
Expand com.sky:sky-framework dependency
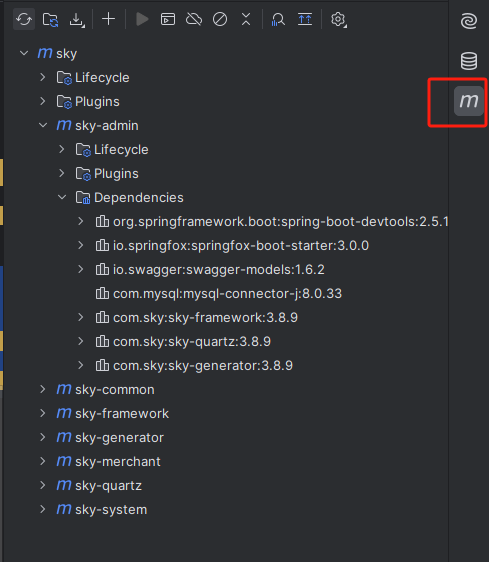(81, 318)
